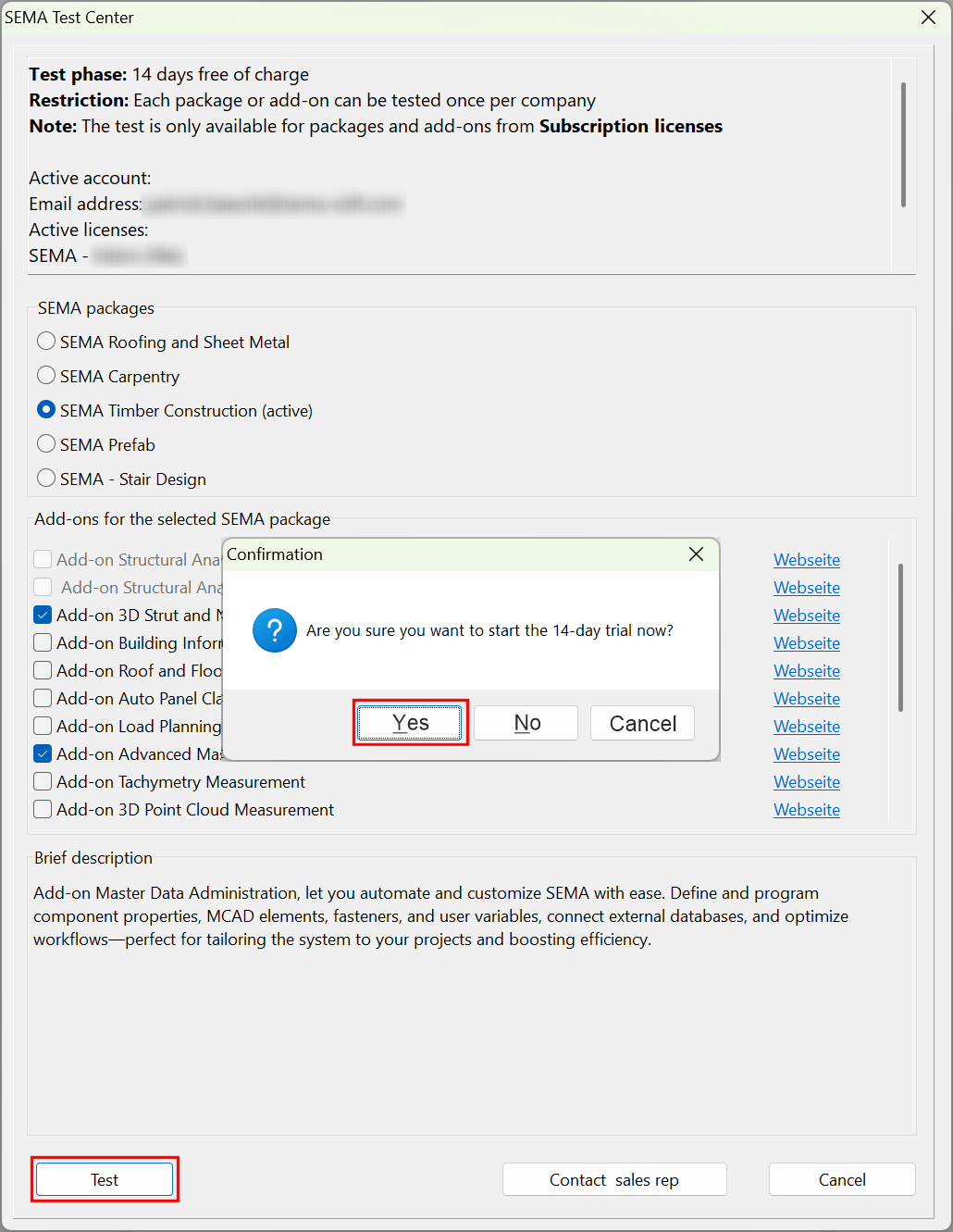Cancel the Confirmation dialog
Screen dimensions: 953x1232
(x=642, y=723)
